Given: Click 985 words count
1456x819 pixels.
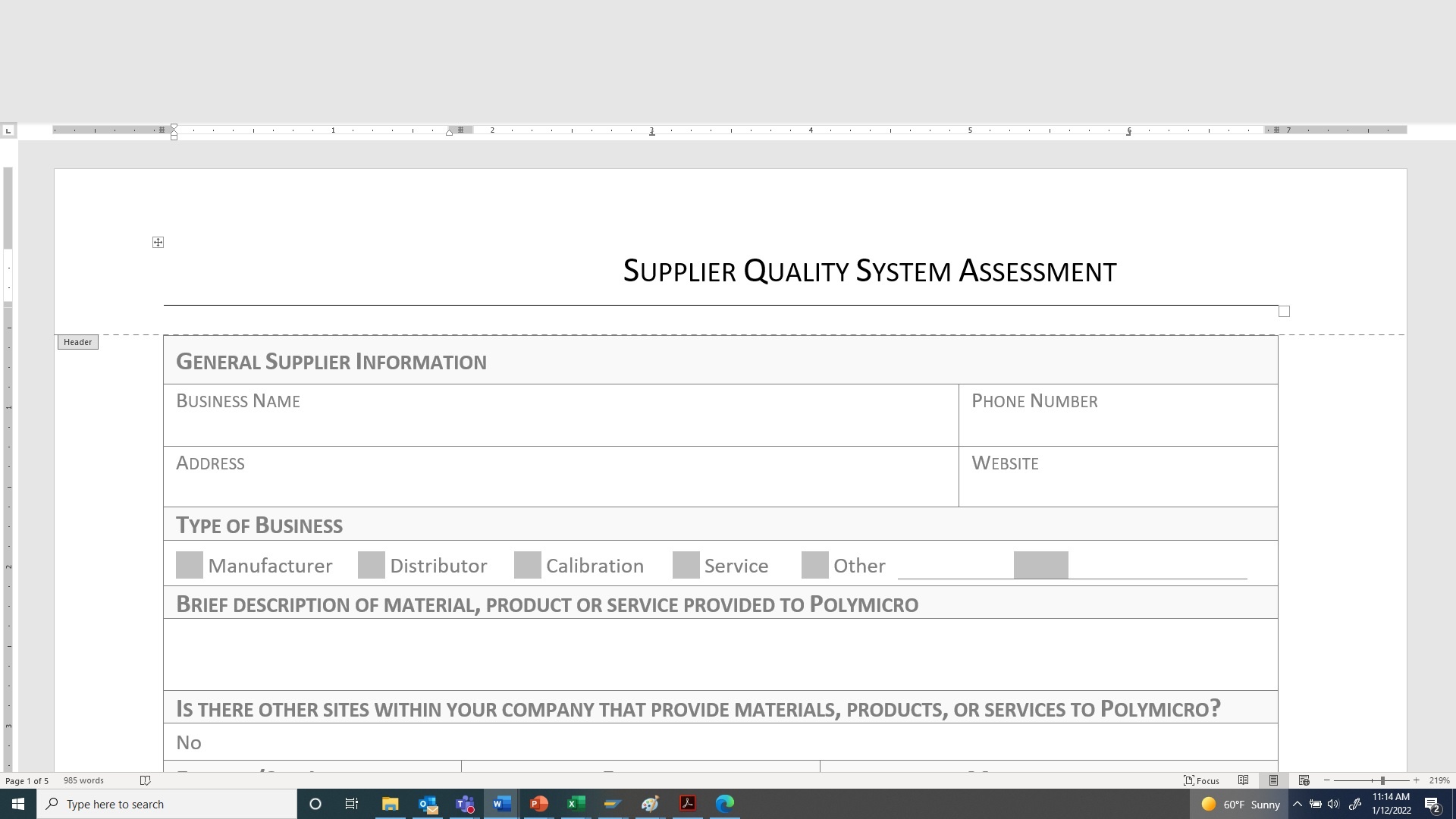Looking at the screenshot, I should coord(83,780).
